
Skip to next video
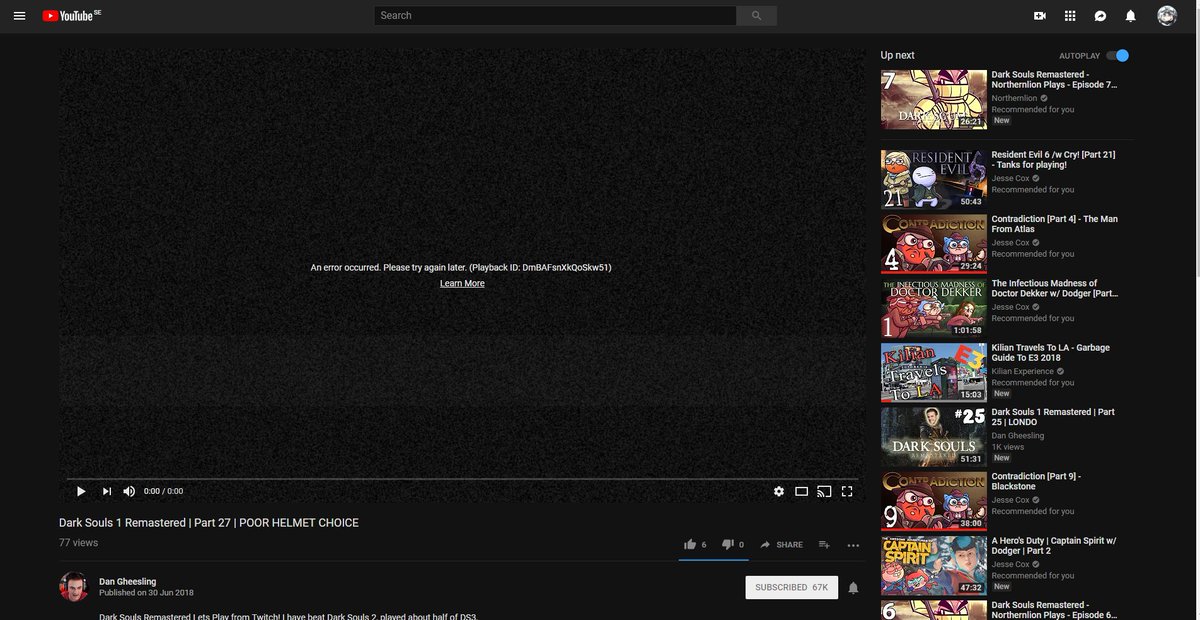[x=107, y=491]
